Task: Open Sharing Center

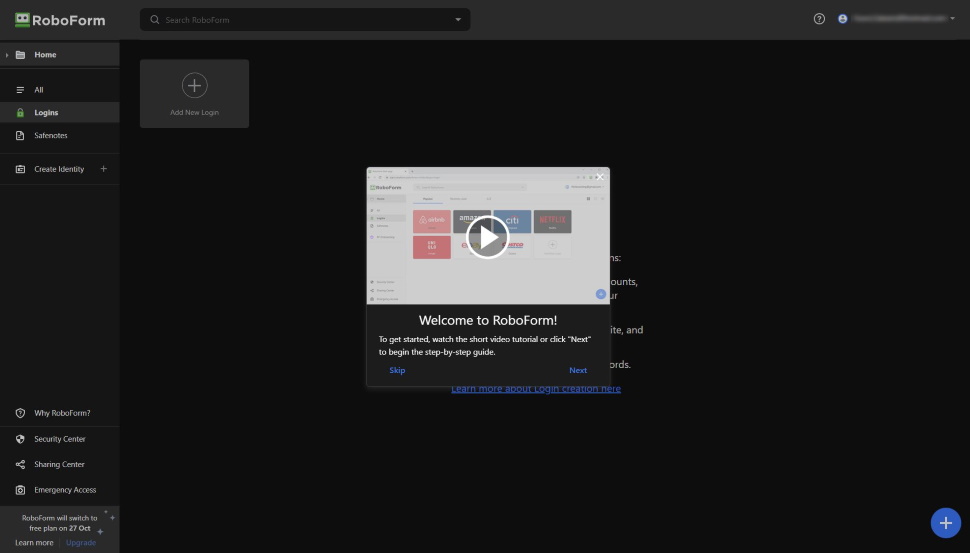Action: pos(59,465)
